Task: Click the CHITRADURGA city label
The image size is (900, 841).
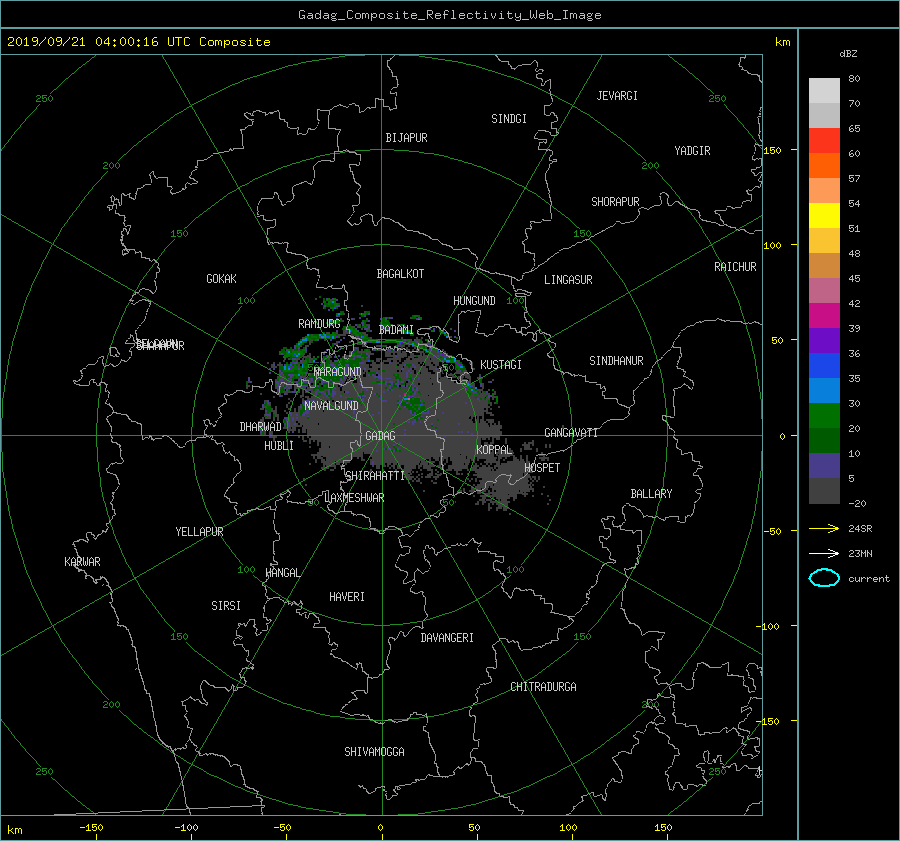Action: 543,687
